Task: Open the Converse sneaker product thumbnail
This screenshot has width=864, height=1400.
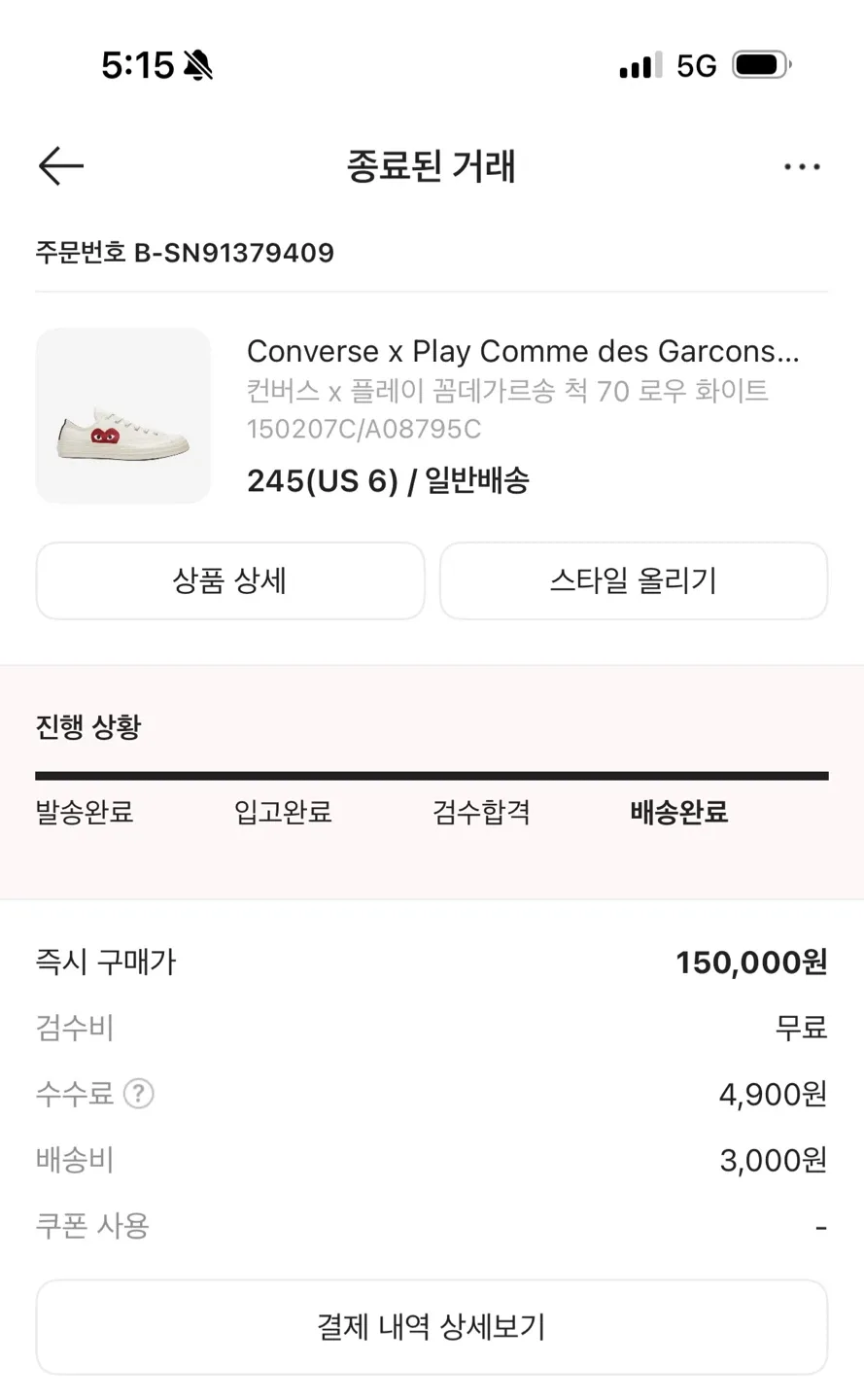Action: [x=123, y=416]
